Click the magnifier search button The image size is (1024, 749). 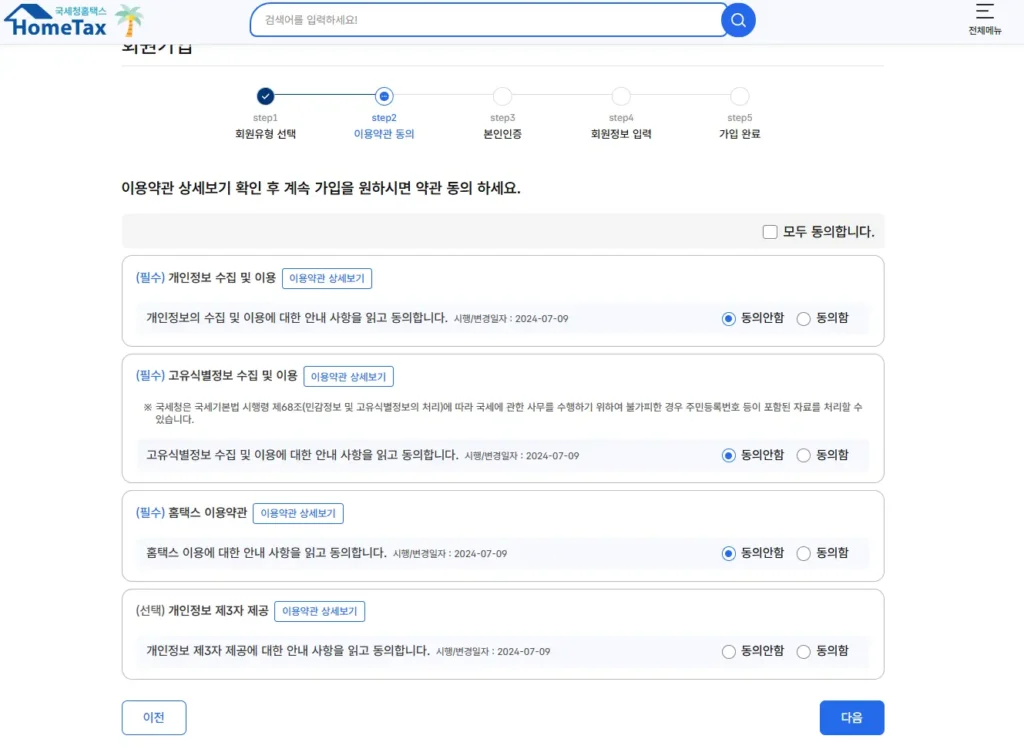pyautogui.click(x=738, y=20)
